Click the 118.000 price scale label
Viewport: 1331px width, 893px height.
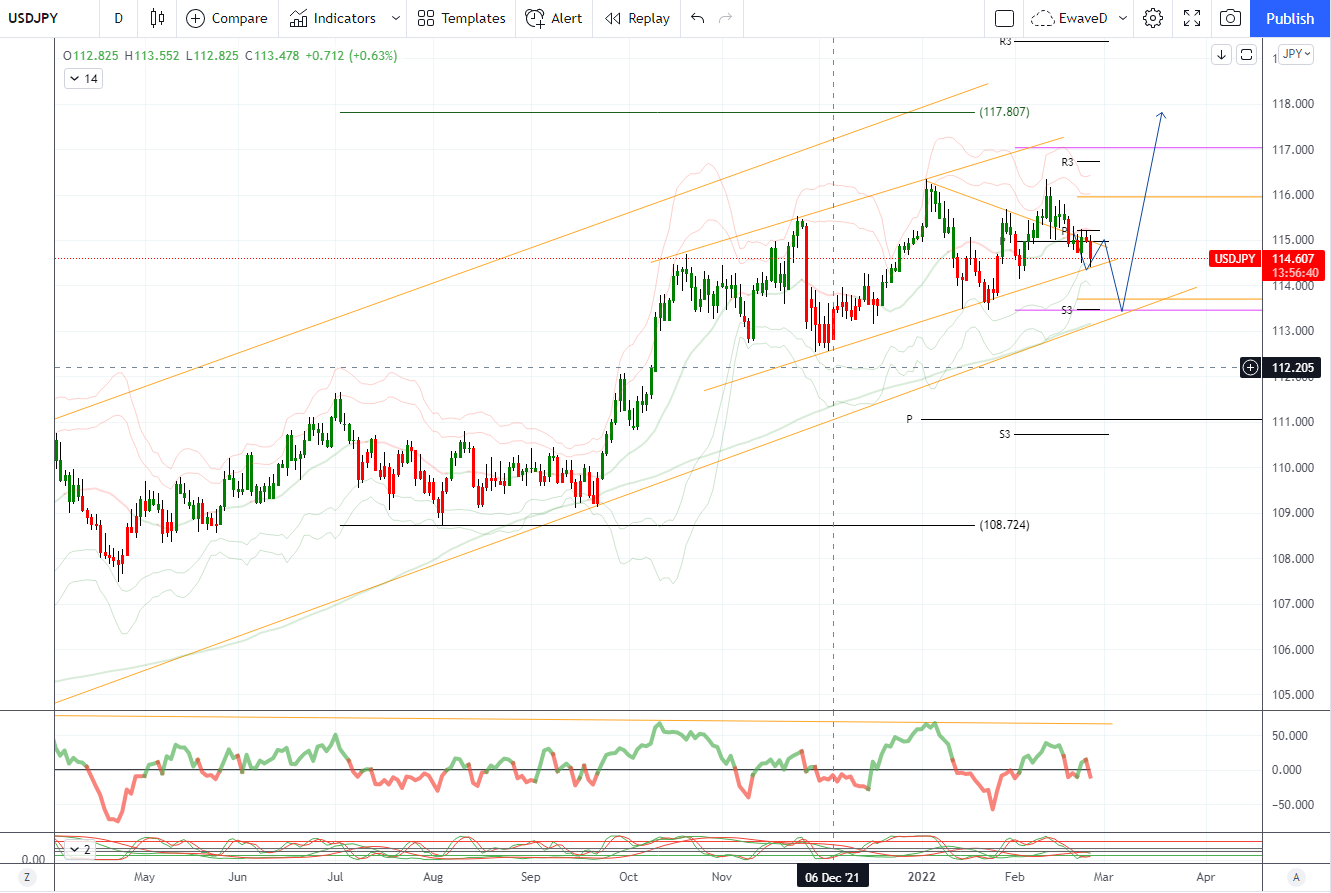click(1291, 104)
